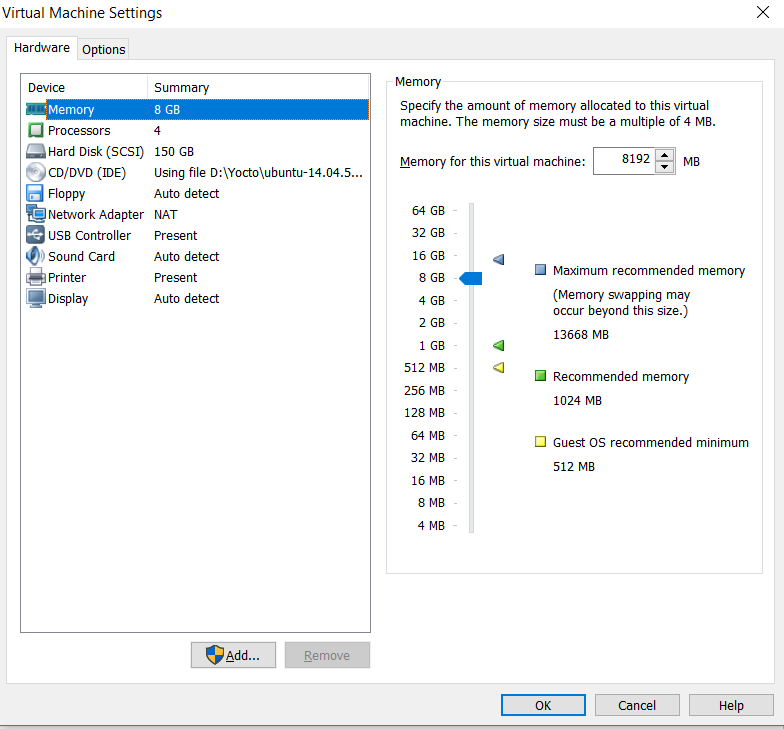The height and width of the screenshot is (729, 784).
Task: Click the 4 MB slider label
Action: (x=431, y=526)
